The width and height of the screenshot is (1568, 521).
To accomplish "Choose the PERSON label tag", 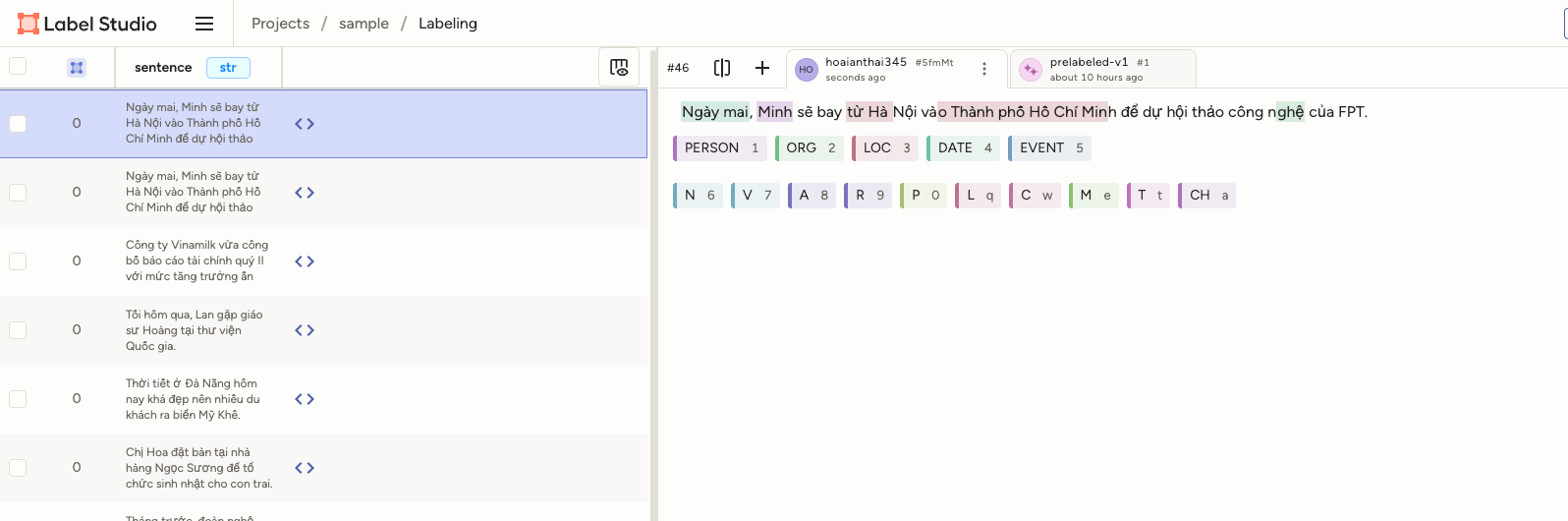I will [x=718, y=148].
